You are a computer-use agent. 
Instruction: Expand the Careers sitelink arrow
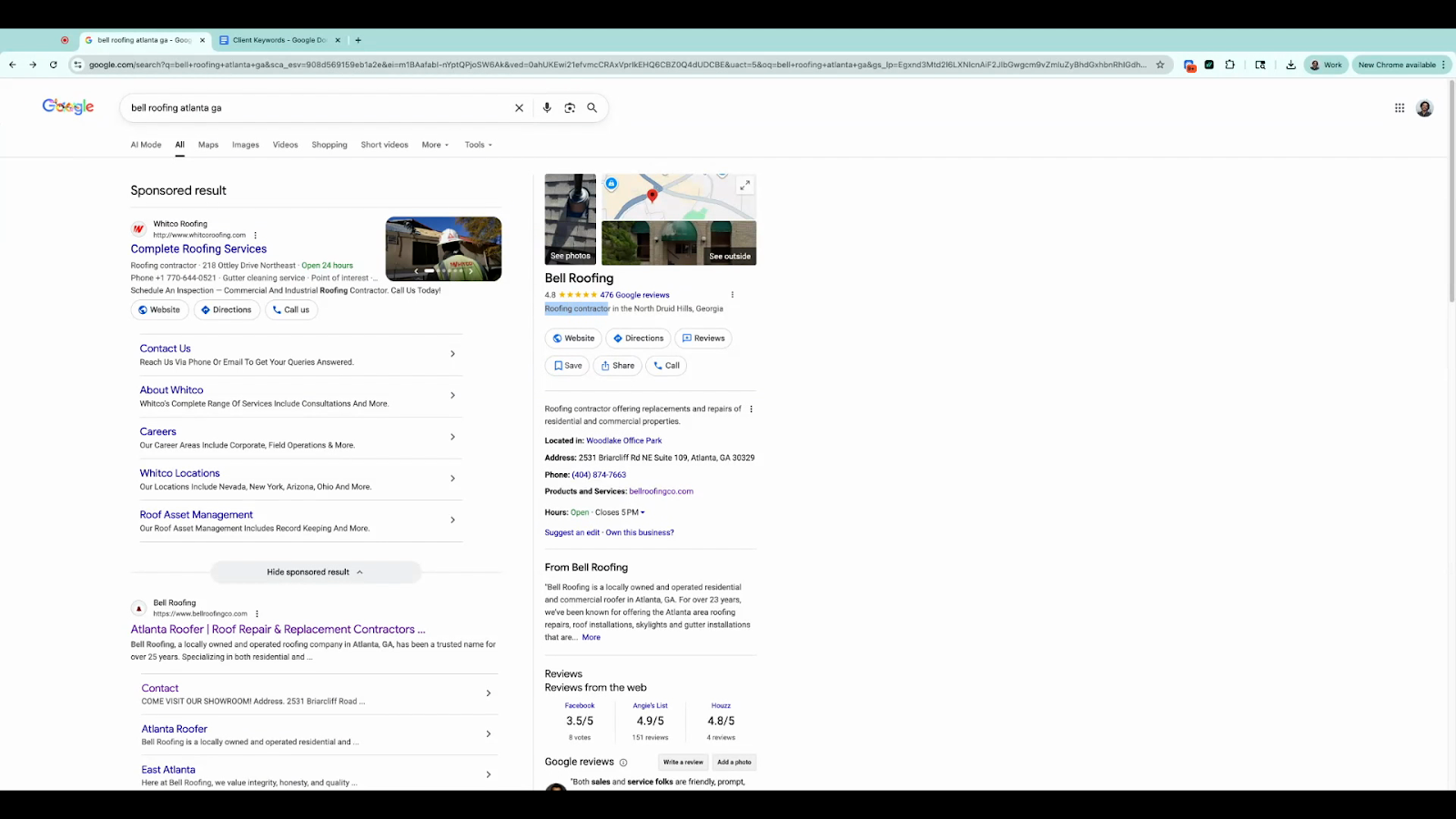[x=452, y=438]
